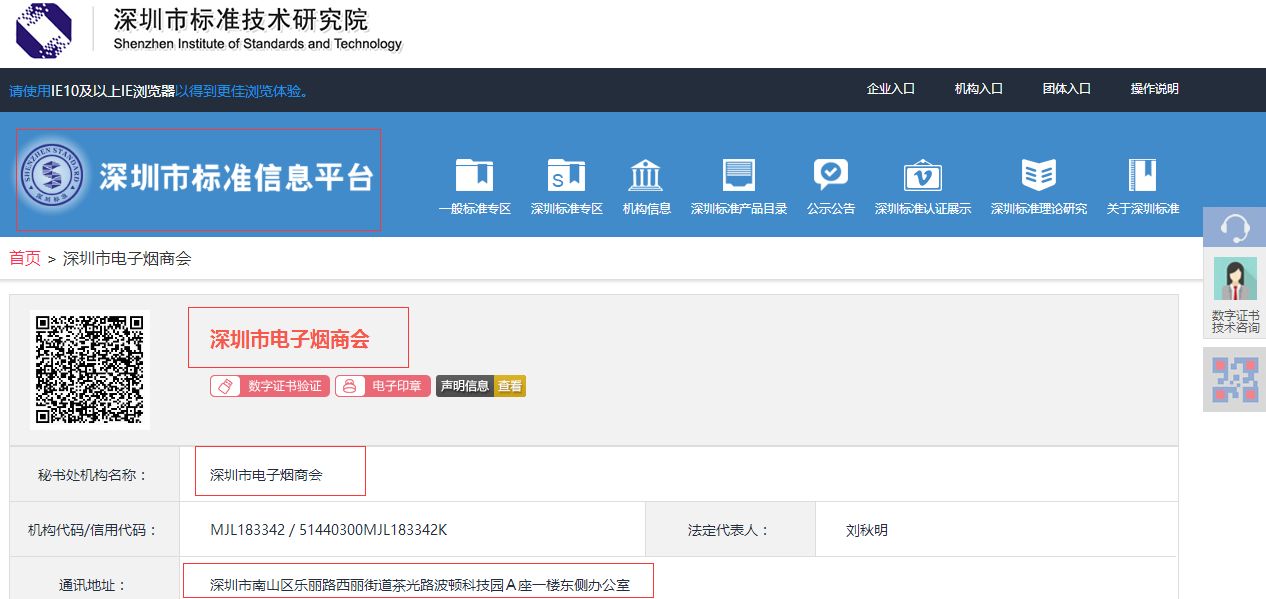Screen dimensions: 1266x599
Task: Click the sidebar QR code icon
Action: click(x=1234, y=380)
